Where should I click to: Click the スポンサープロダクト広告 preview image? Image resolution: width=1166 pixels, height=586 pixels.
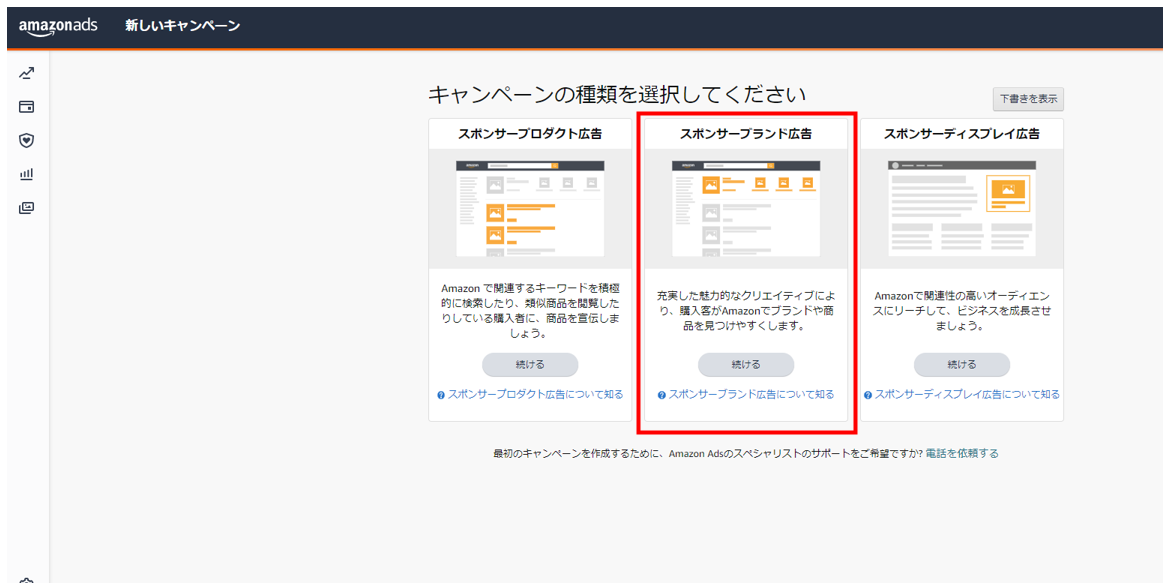tap(530, 209)
